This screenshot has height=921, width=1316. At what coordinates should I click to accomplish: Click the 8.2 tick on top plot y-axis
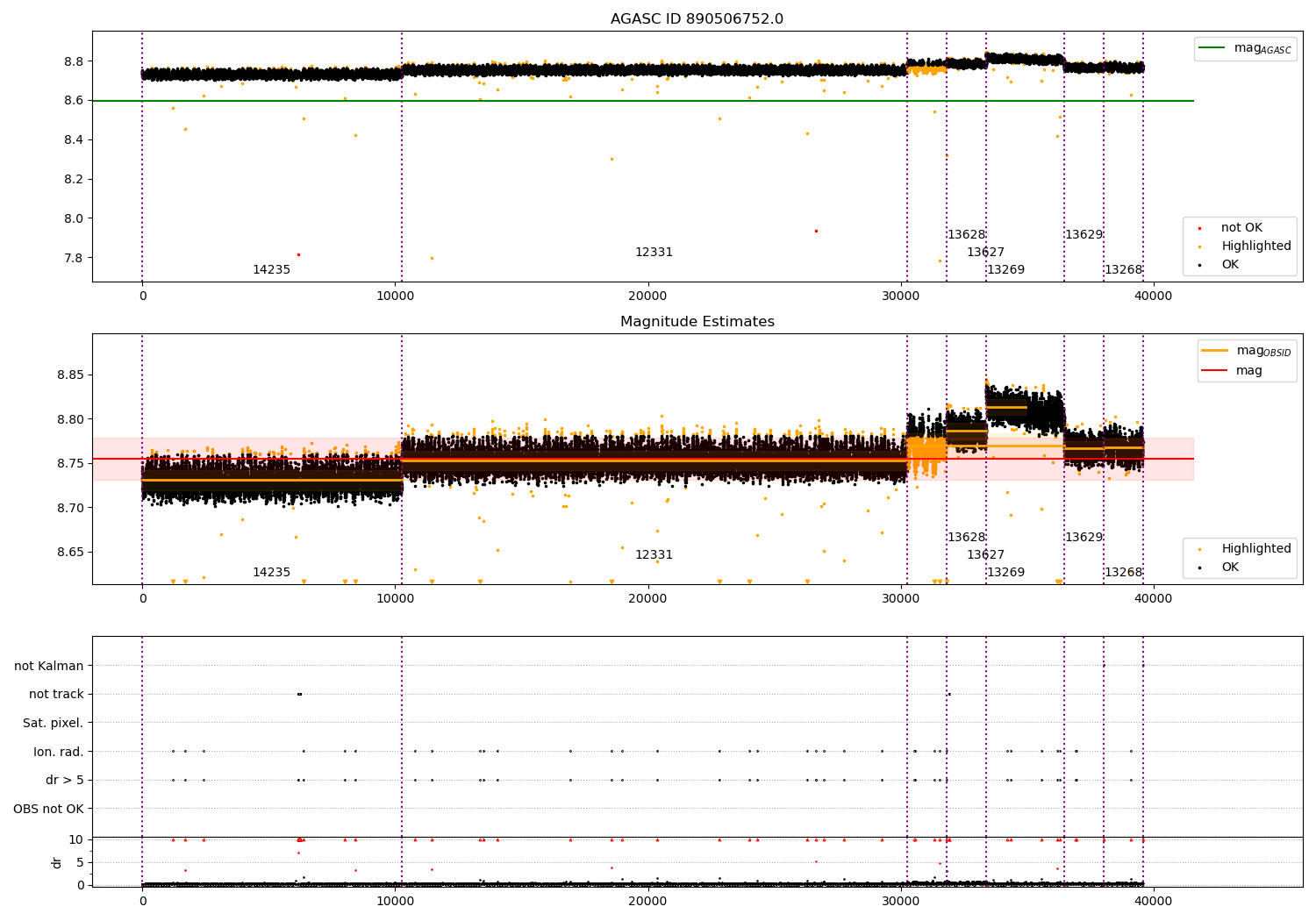tap(74, 179)
